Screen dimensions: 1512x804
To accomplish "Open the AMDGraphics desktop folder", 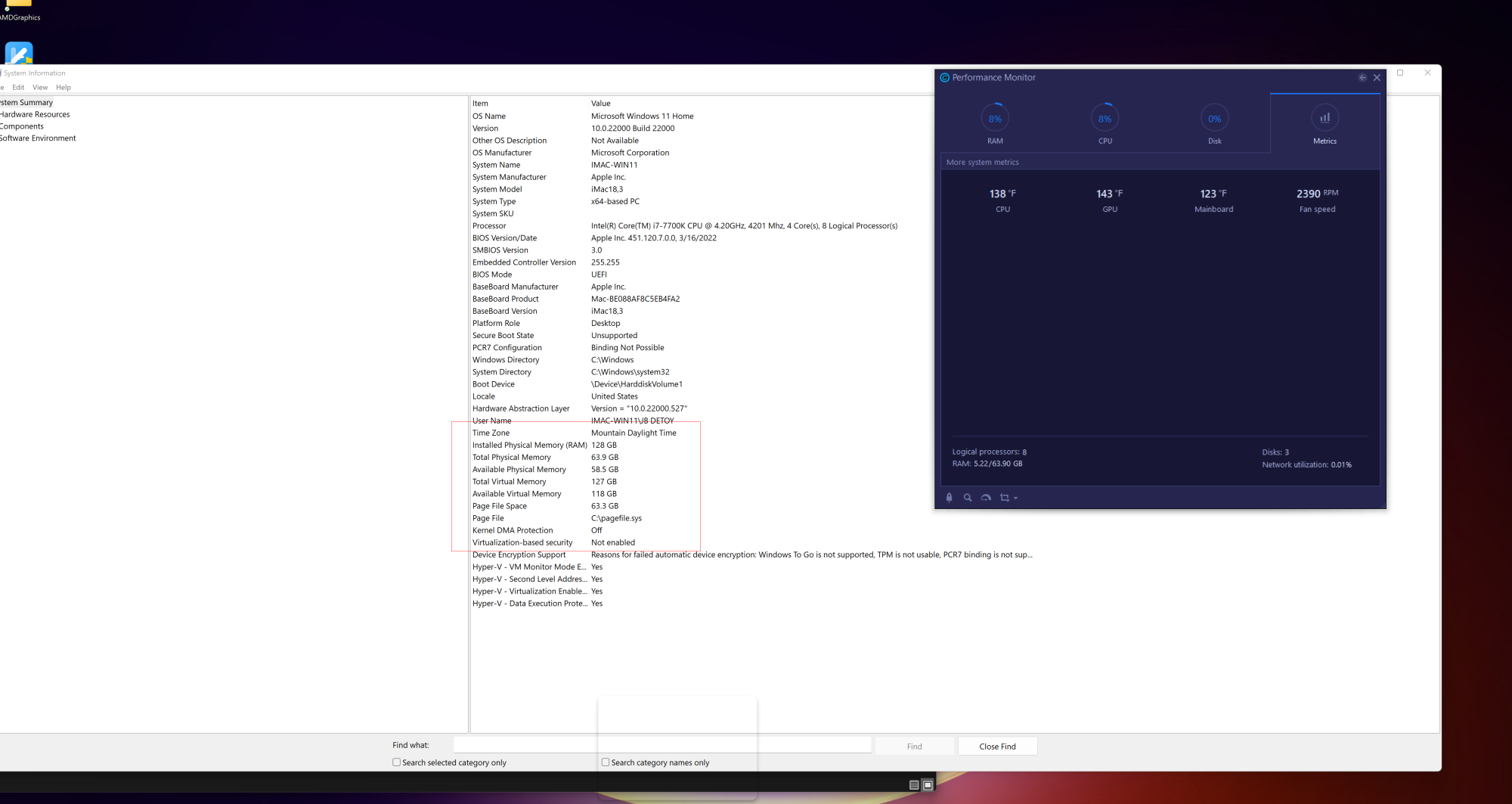I will (x=19, y=10).
